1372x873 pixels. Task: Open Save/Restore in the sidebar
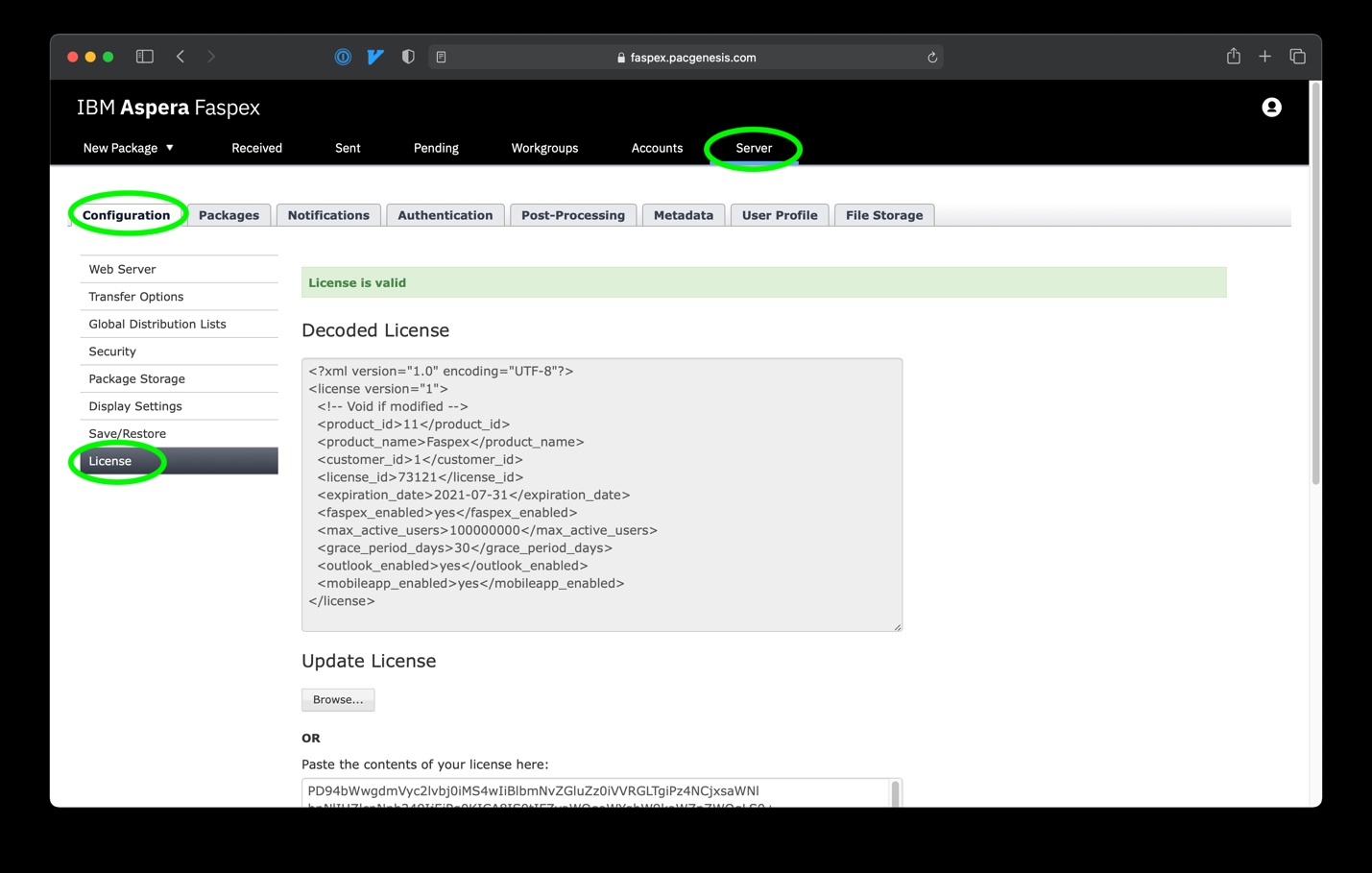coord(180,433)
